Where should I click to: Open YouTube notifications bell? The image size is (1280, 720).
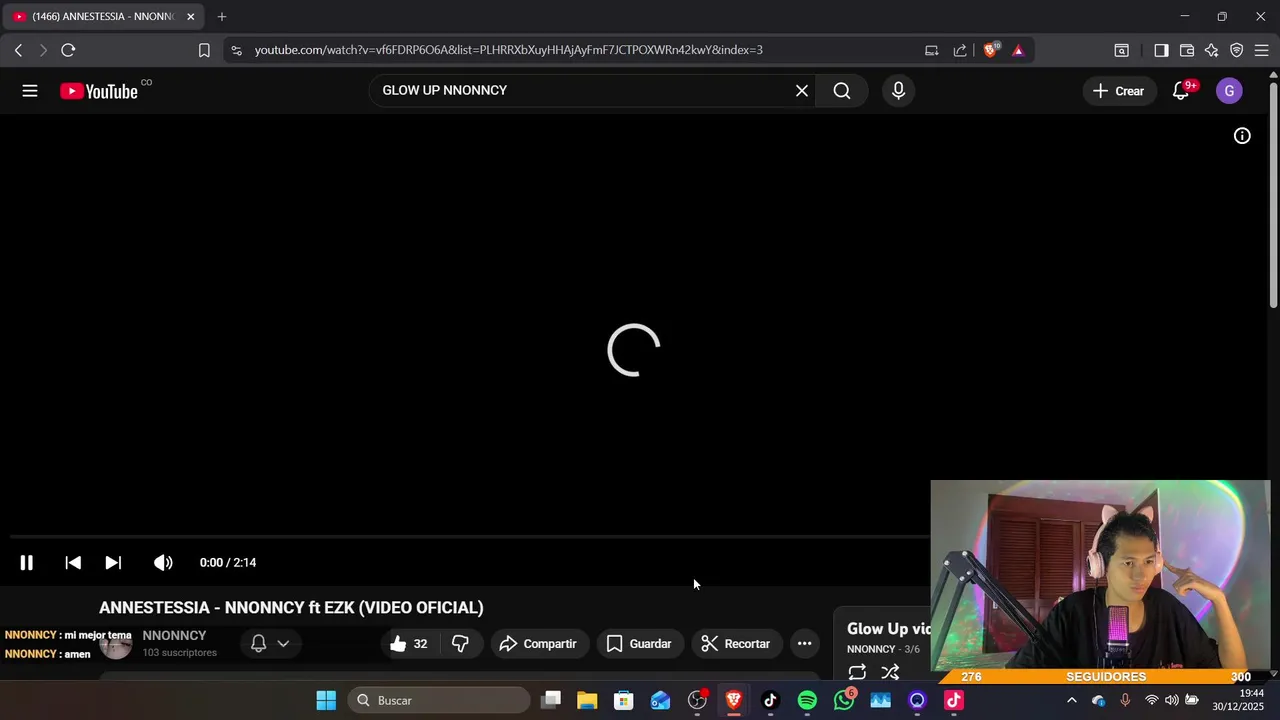point(1181,91)
